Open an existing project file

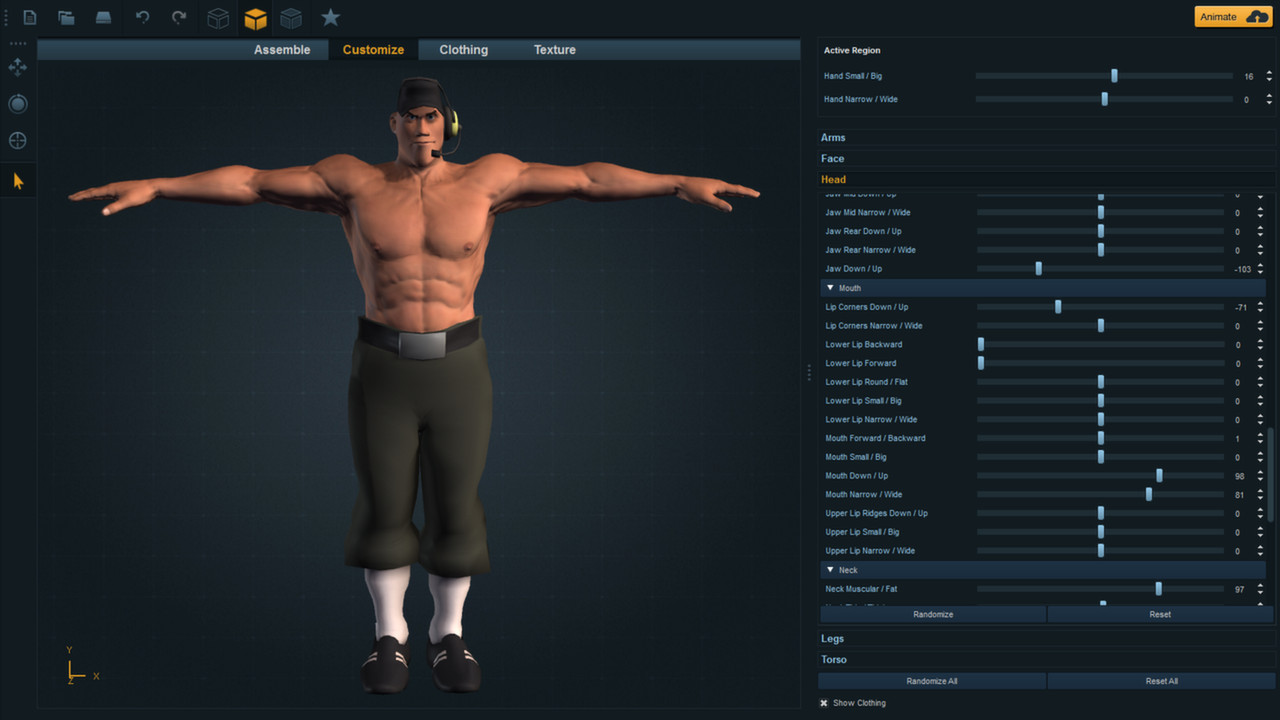66,17
